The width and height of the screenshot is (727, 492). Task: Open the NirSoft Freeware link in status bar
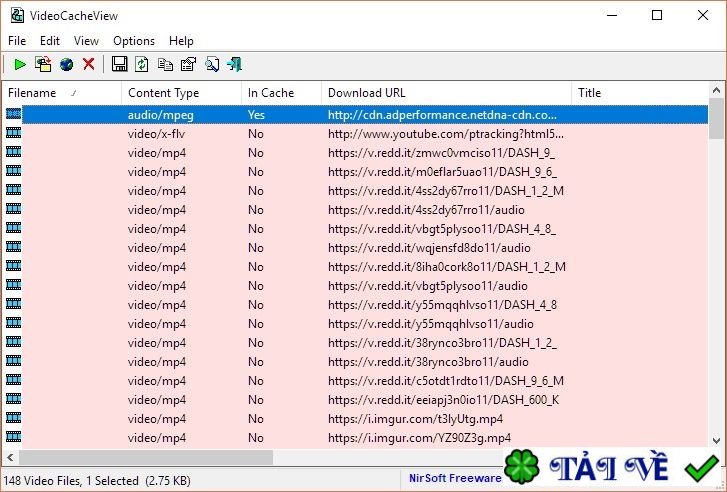coord(455,478)
